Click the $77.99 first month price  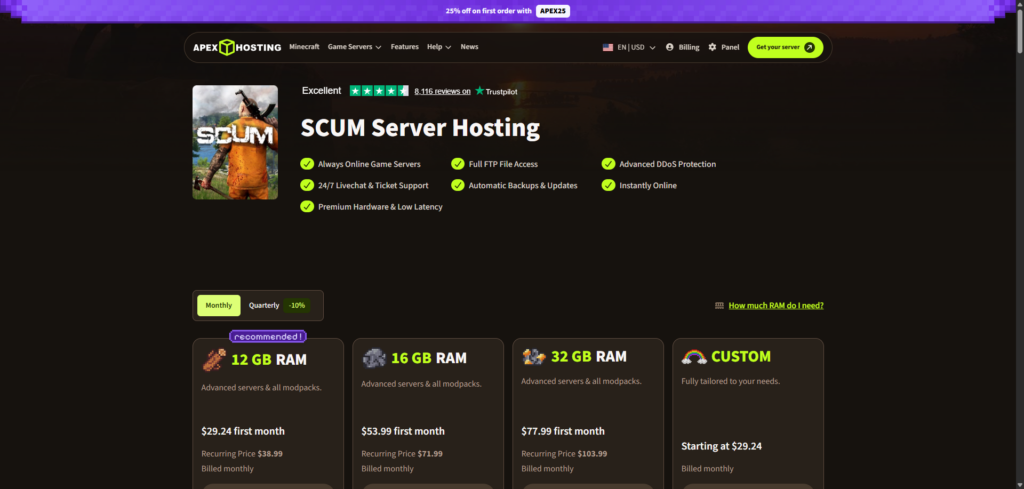563,432
